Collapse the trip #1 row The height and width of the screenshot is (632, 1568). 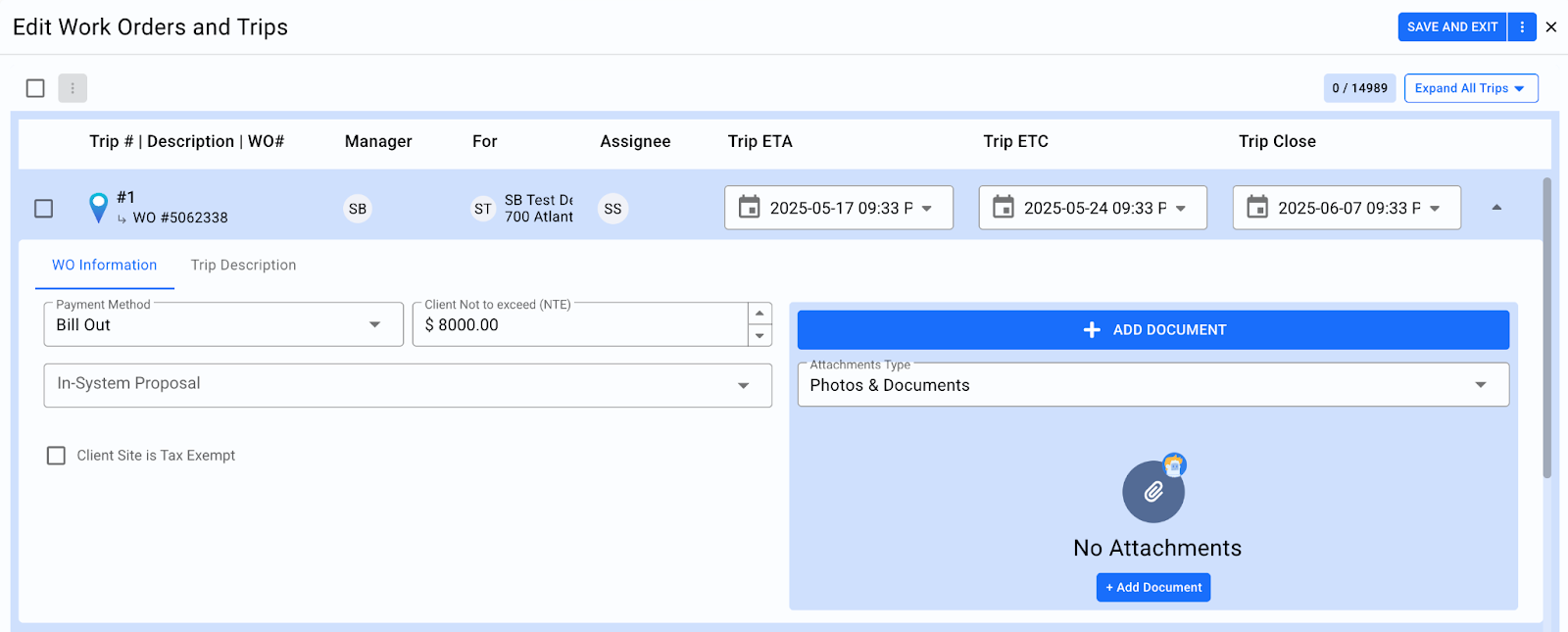1496,208
